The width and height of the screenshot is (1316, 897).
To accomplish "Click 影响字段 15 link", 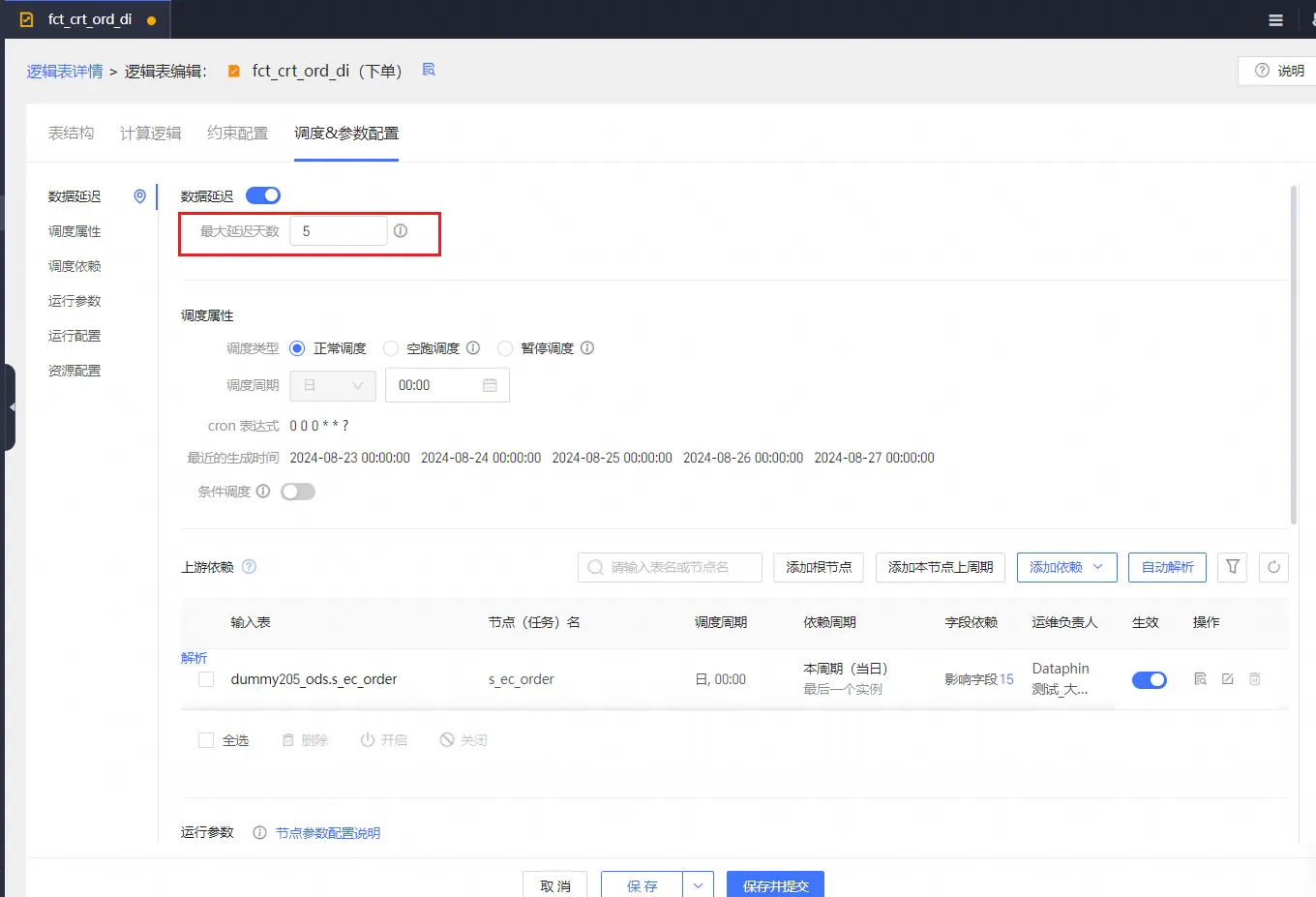I will [x=979, y=679].
